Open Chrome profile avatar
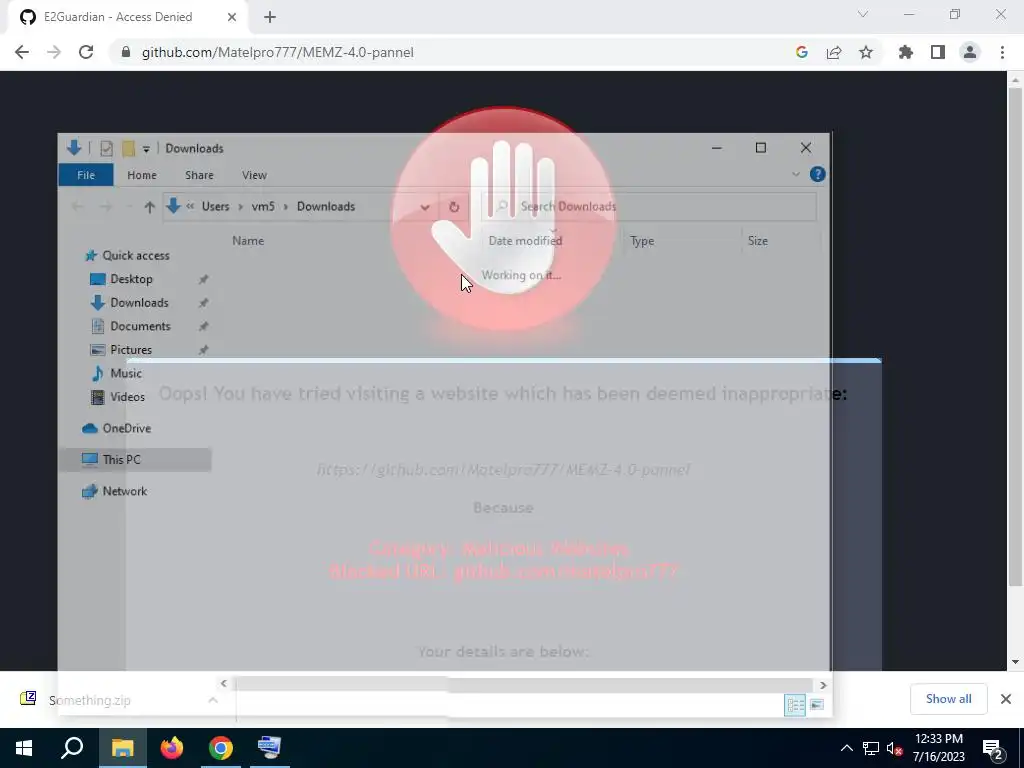The image size is (1024, 768). click(x=970, y=52)
